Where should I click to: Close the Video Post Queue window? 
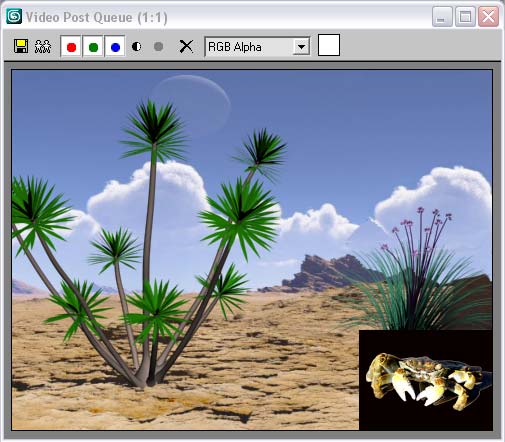tap(488, 17)
